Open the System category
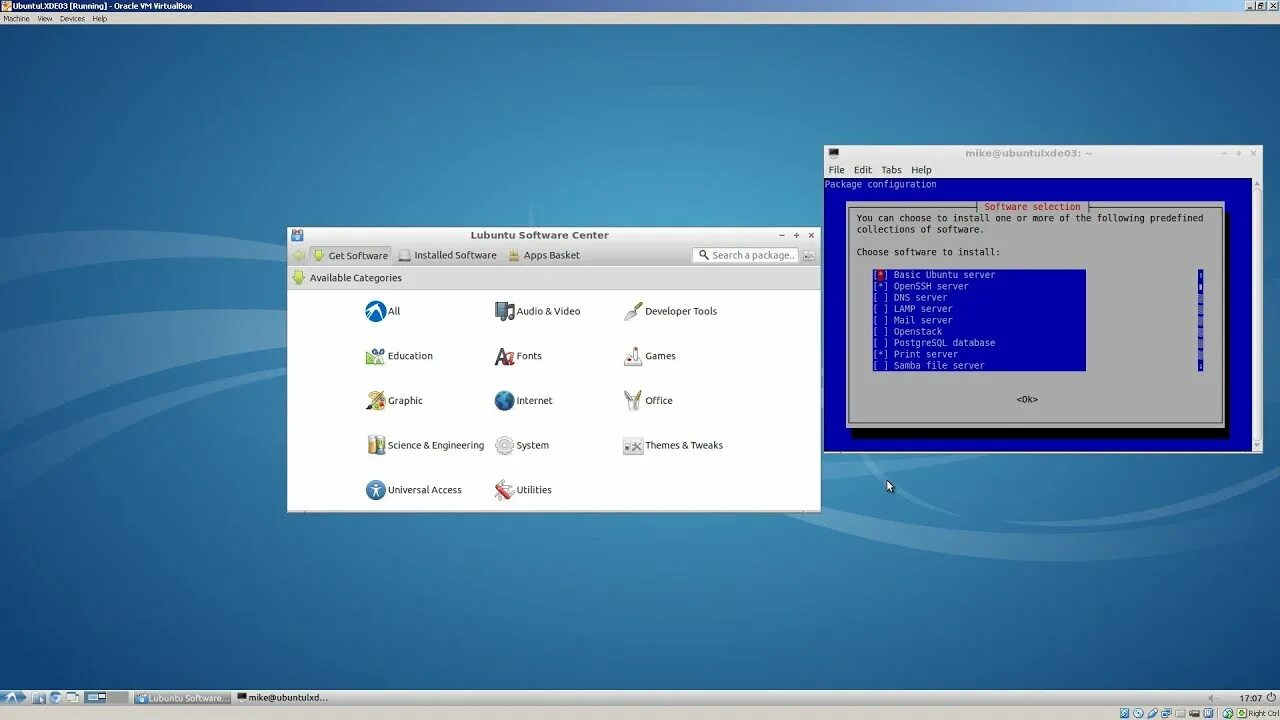The image size is (1280, 720). tap(521, 445)
